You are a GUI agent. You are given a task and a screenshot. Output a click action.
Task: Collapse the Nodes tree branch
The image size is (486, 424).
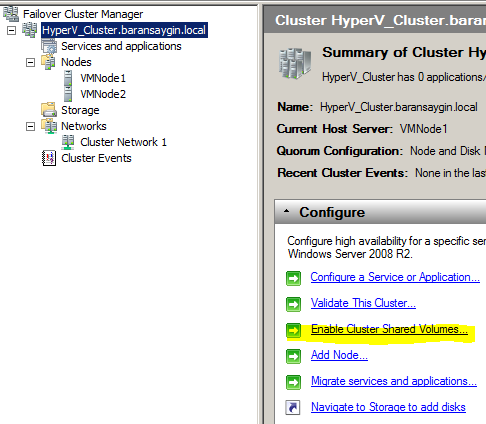(x=30, y=62)
